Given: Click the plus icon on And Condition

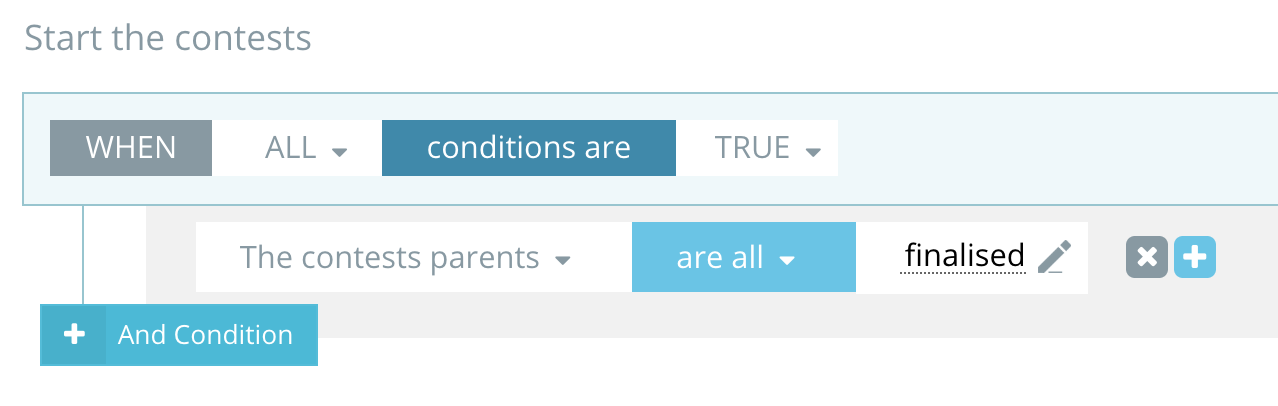Looking at the screenshot, I should pos(74,335).
